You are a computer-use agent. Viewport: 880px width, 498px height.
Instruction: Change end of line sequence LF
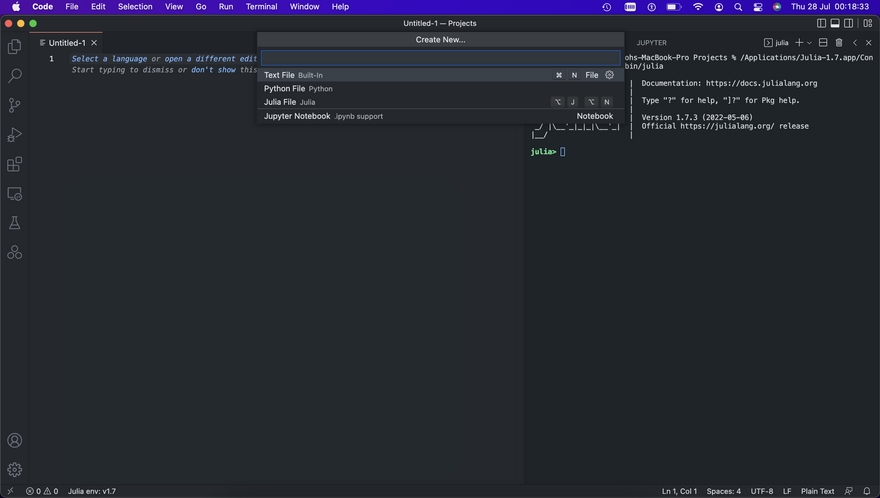point(787,491)
